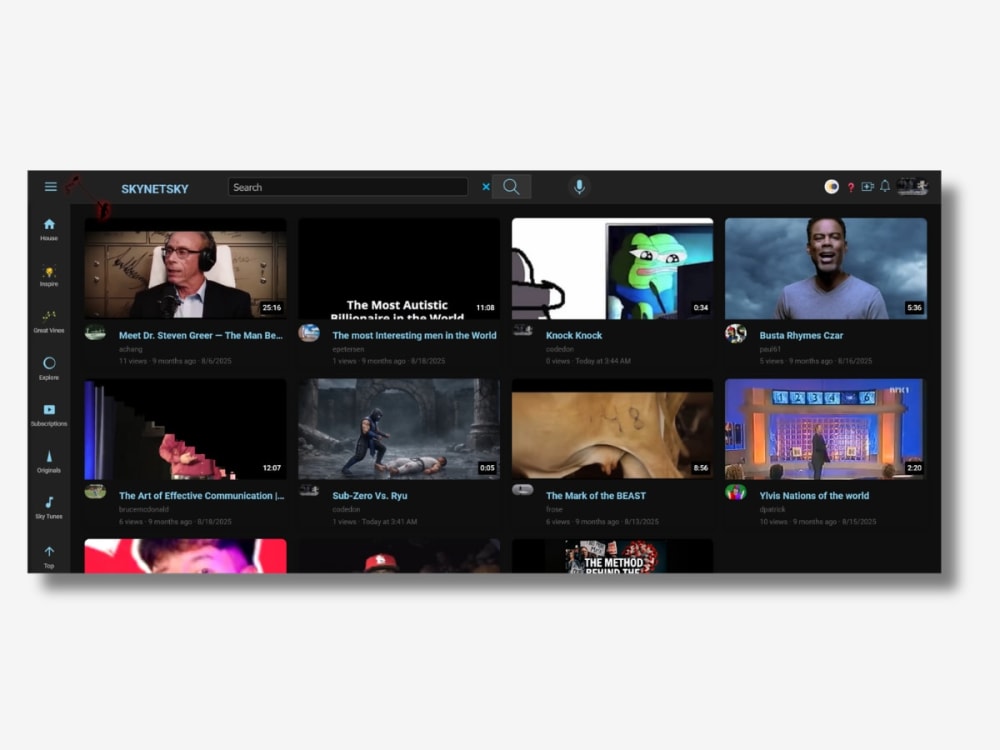Open dpatrick channel avatar
The width and height of the screenshot is (1000, 750).
pos(736,493)
